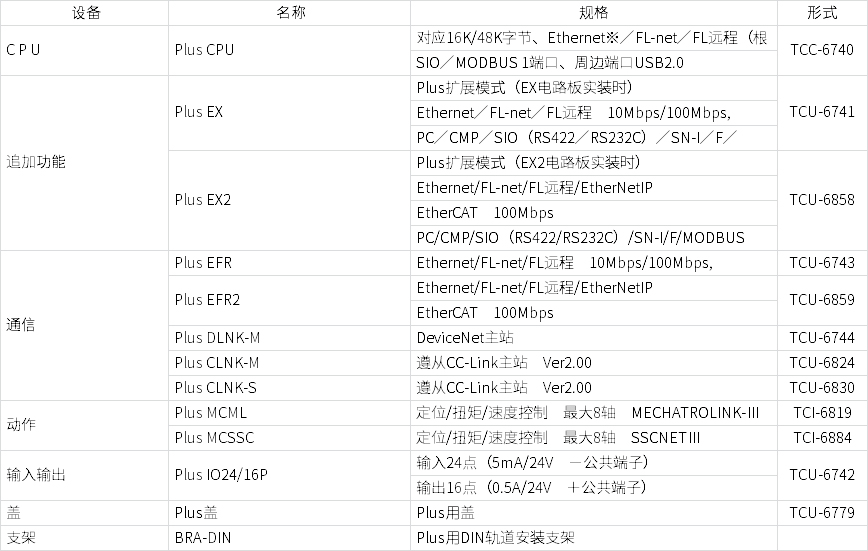Click the 名称 column header

click(x=289, y=13)
